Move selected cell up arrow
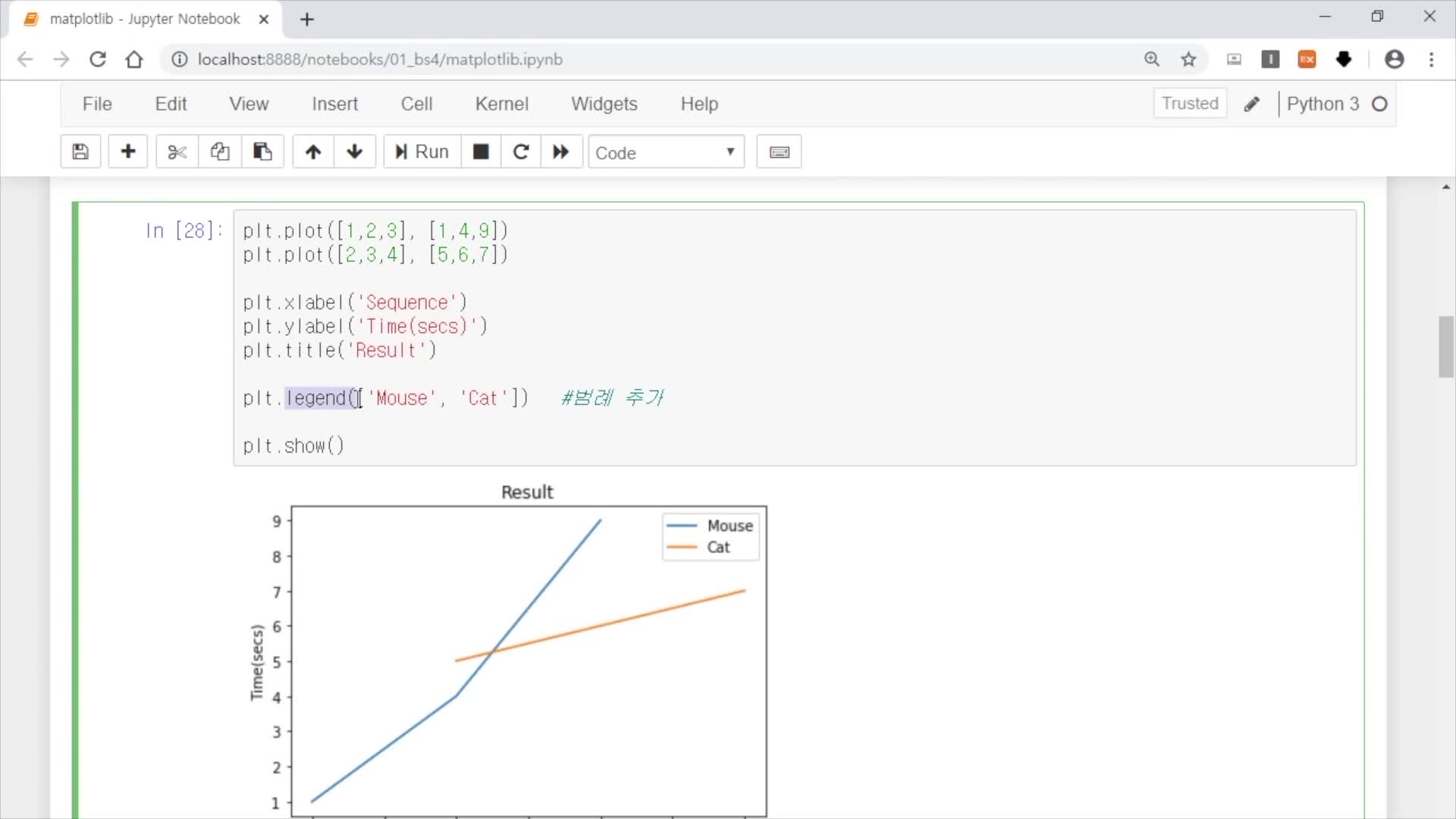 (x=313, y=152)
